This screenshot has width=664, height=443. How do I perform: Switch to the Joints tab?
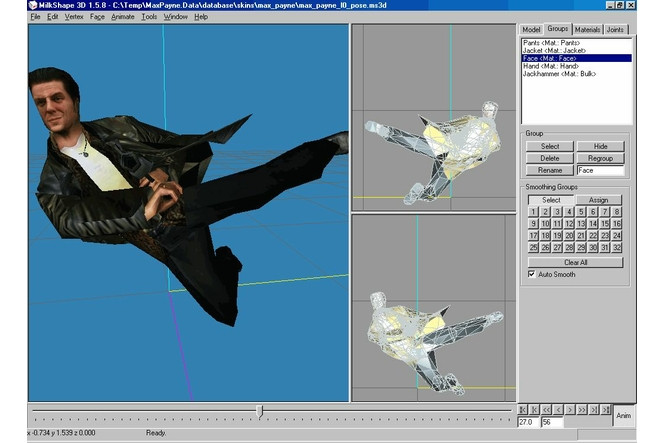618,30
